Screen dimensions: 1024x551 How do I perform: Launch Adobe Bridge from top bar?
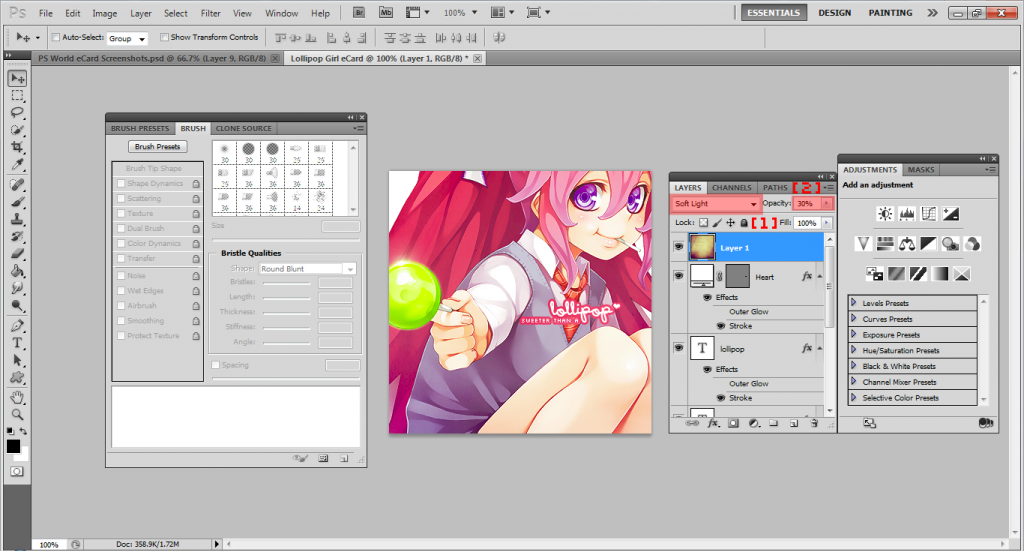click(x=359, y=12)
